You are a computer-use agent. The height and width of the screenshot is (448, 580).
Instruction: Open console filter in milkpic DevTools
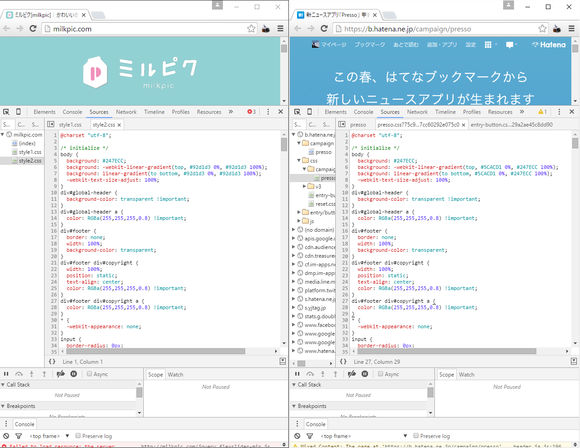(x=18, y=436)
